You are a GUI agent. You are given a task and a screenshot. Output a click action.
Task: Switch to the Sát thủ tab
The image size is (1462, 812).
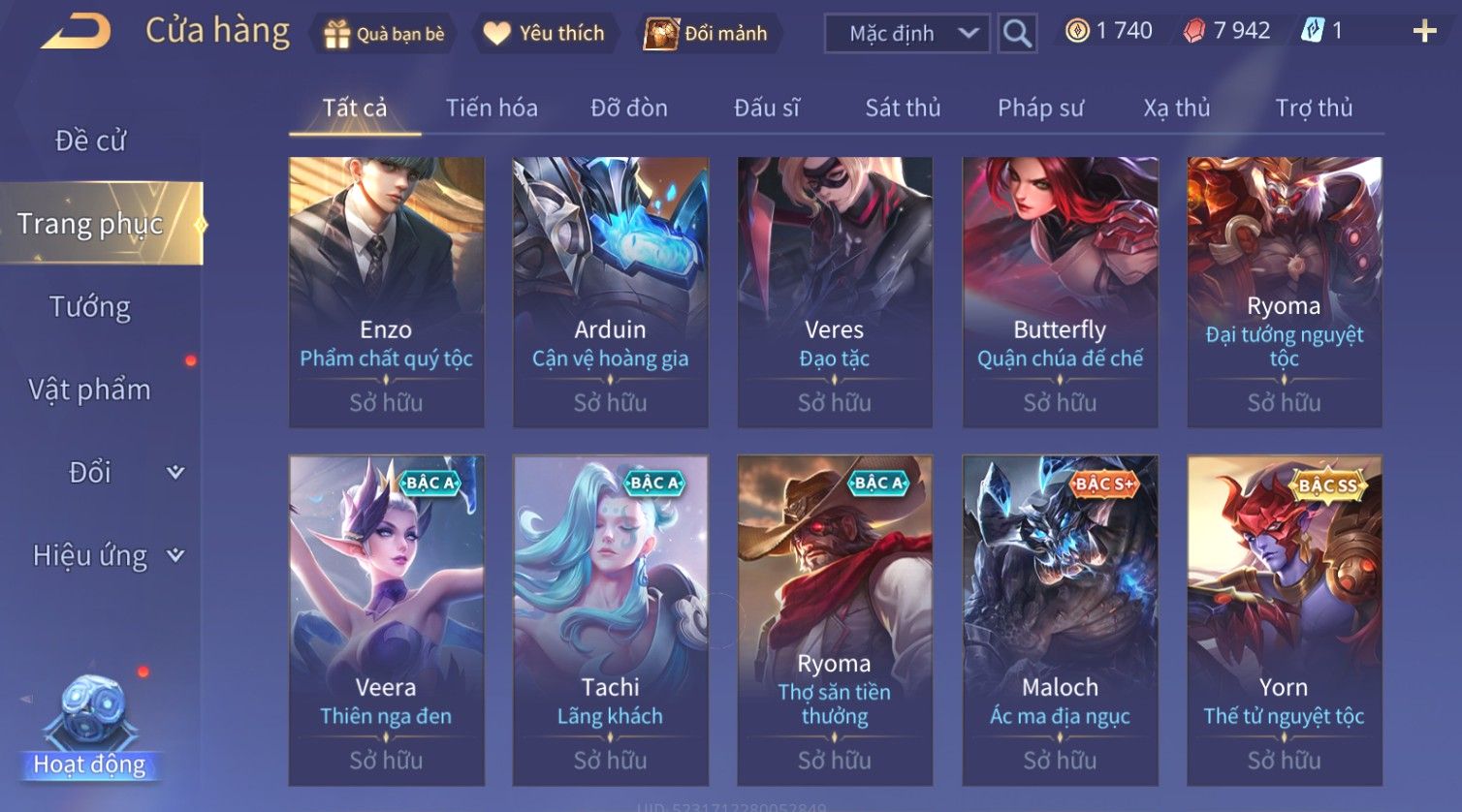coord(903,108)
